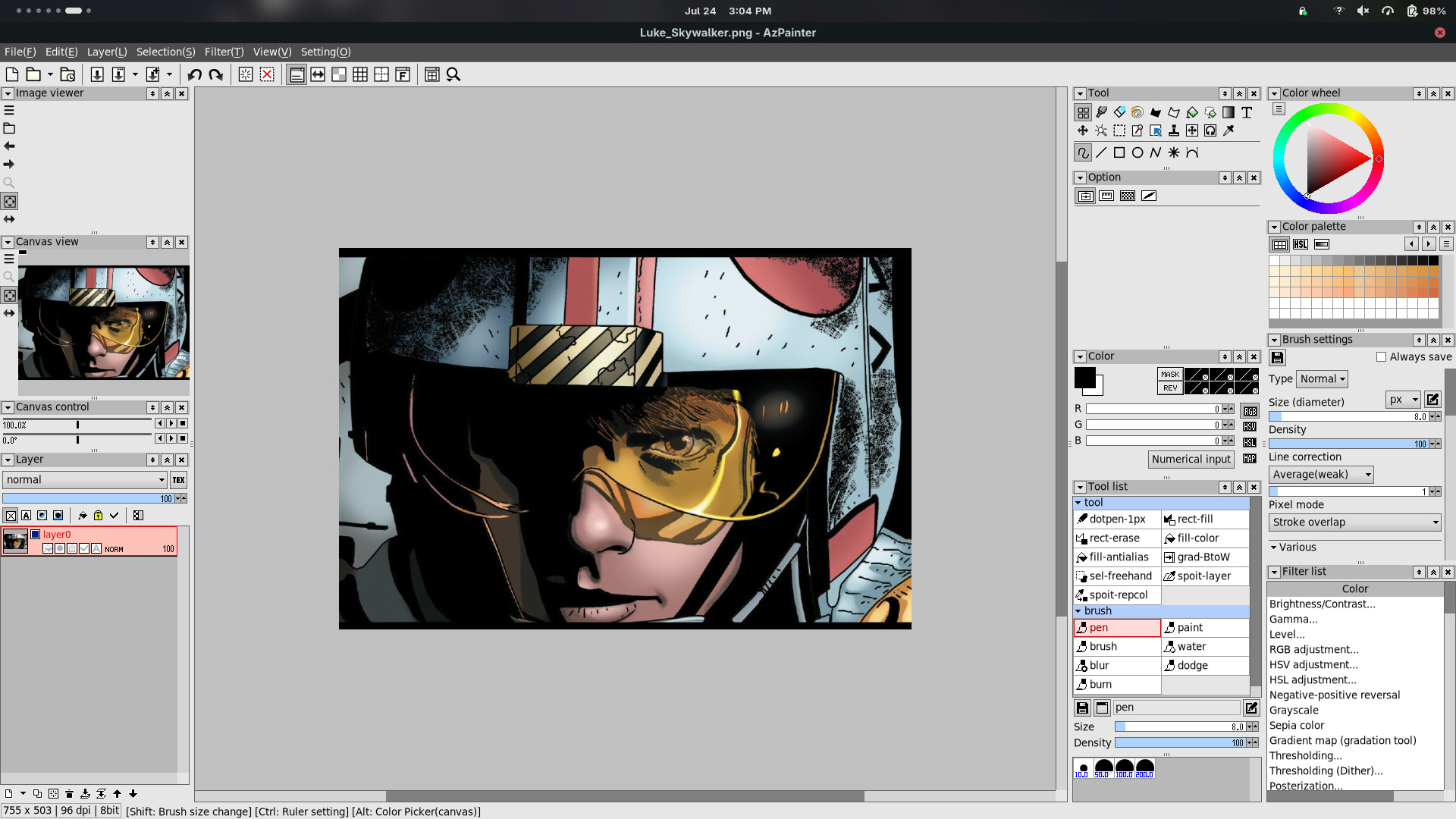Choose the rectangular selection tool

point(1119,130)
